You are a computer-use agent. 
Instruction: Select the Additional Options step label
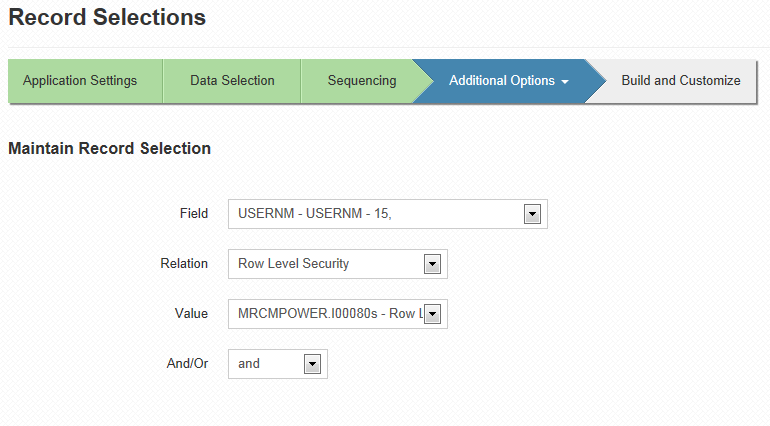point(502,81)
